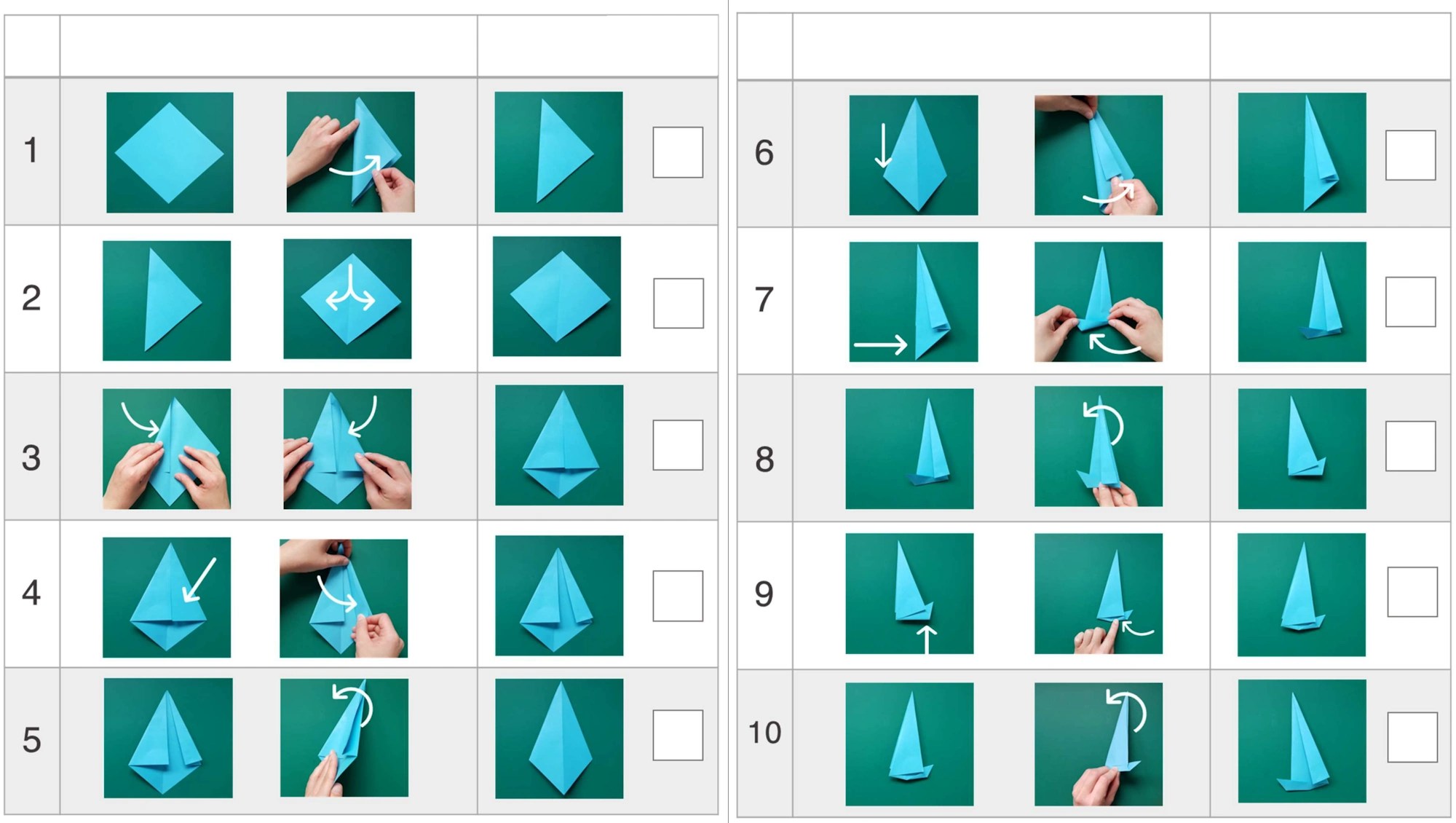Open the step 1 blue diamond paper photo

click(x=170, y=152)
